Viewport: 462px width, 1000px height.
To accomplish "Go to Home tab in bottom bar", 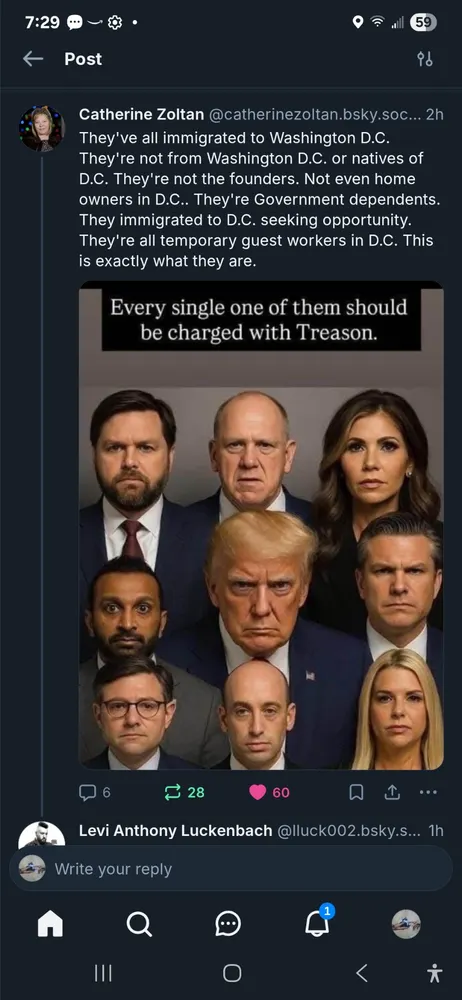I will 50,923.
